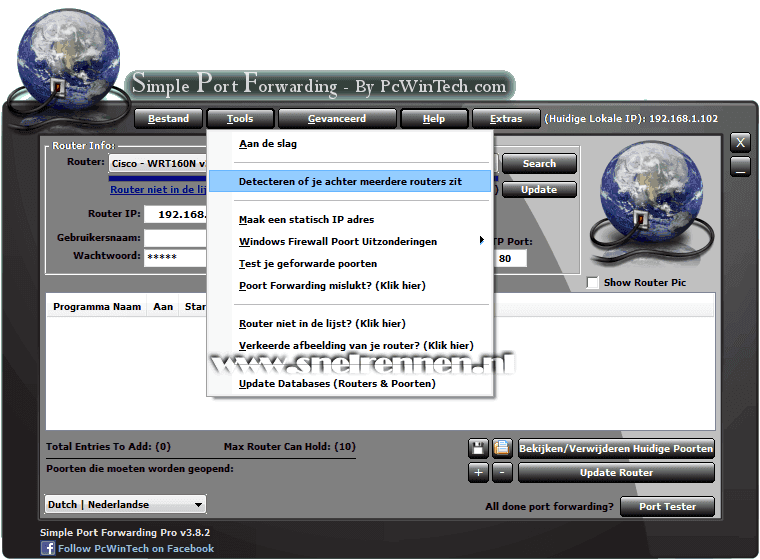Open the Gevanceerd menu

337,118
